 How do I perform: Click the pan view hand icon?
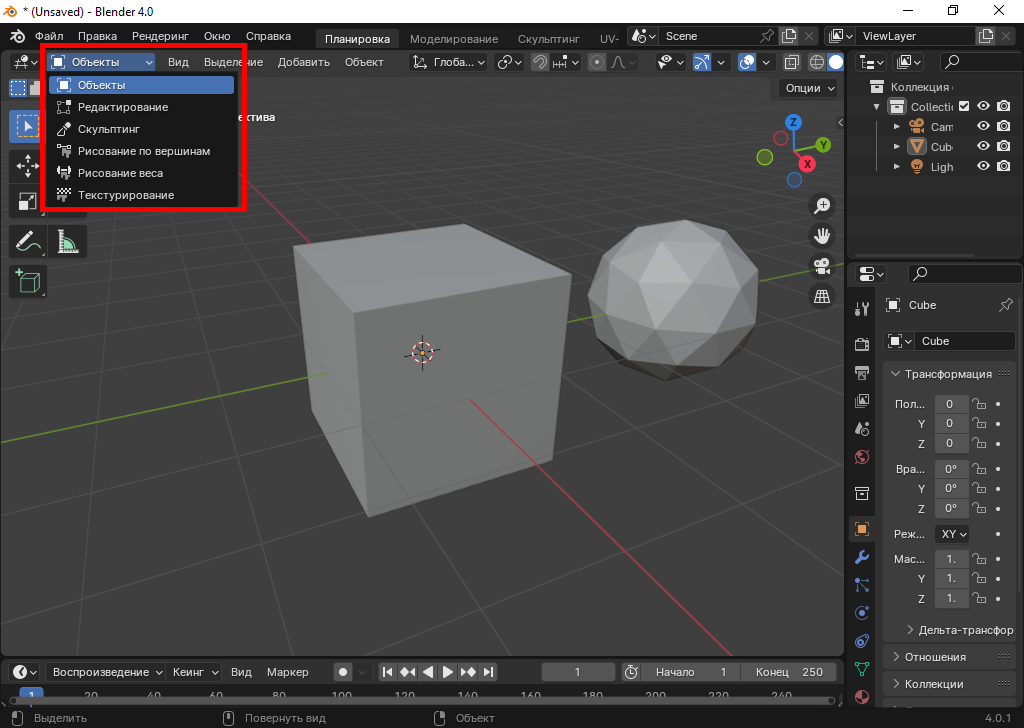pos(822,236)
